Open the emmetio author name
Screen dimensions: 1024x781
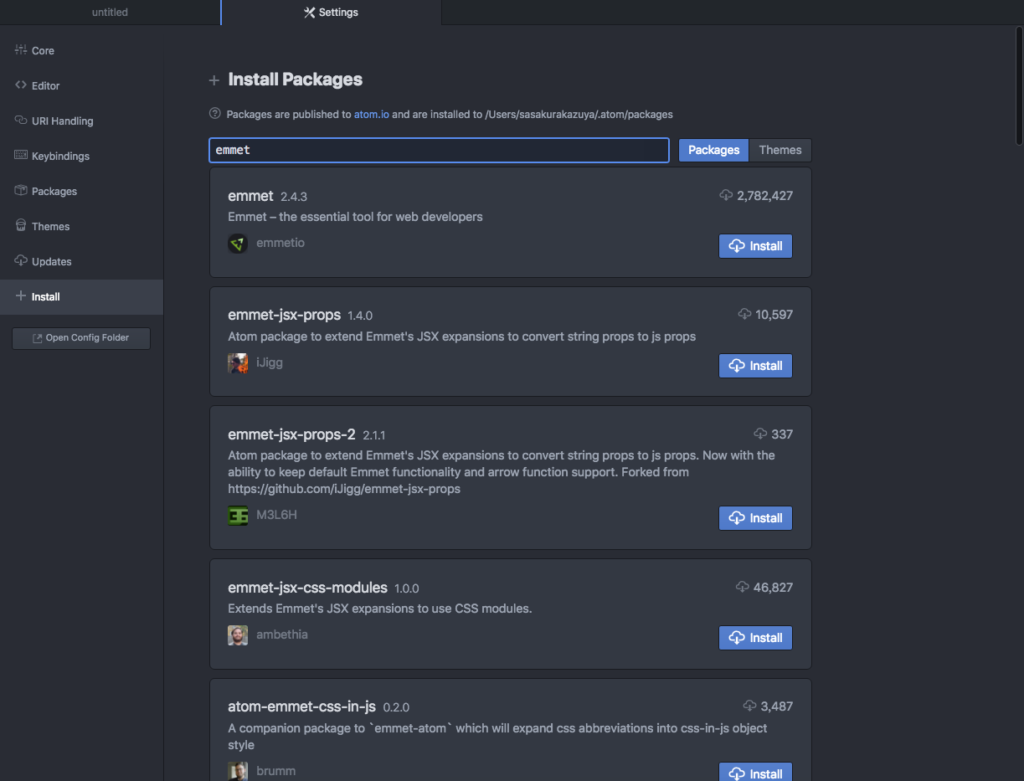pyautogui.click(x=280, y=243)
